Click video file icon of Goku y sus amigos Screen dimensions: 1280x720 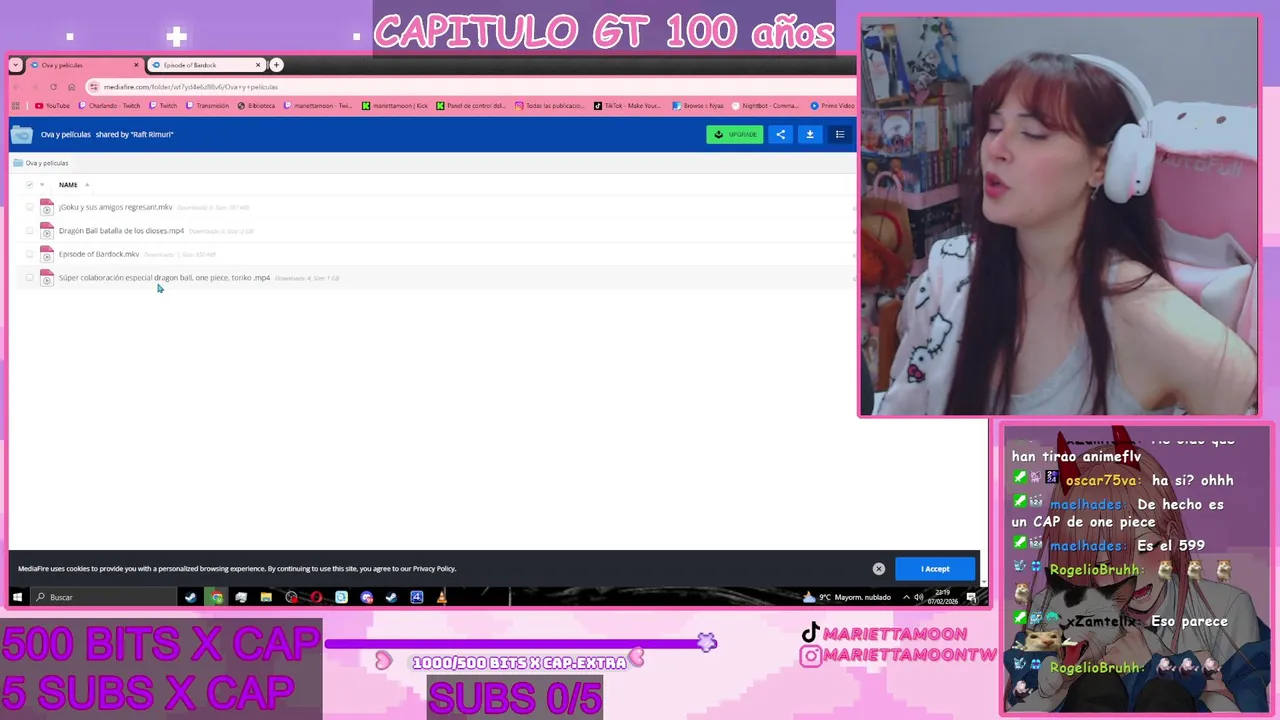tap(46, 207)
